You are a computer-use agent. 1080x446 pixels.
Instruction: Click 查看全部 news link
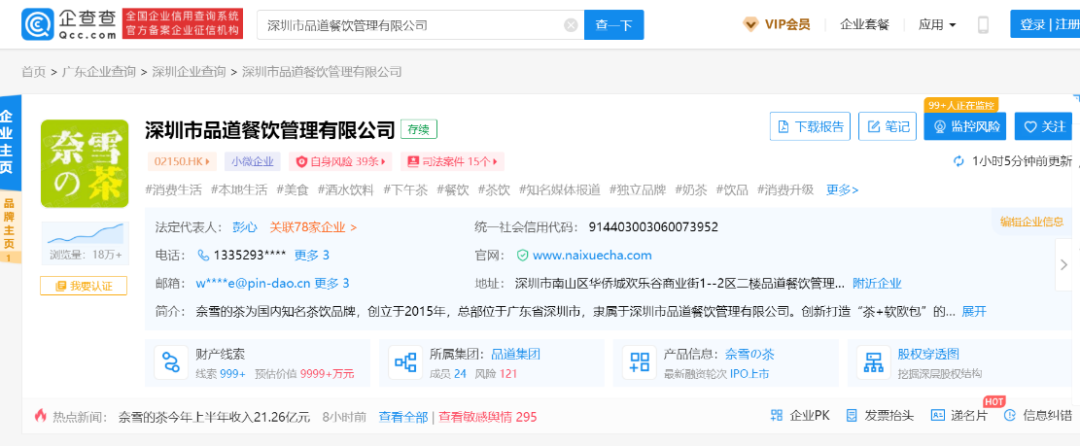click(x=403, y=416)
